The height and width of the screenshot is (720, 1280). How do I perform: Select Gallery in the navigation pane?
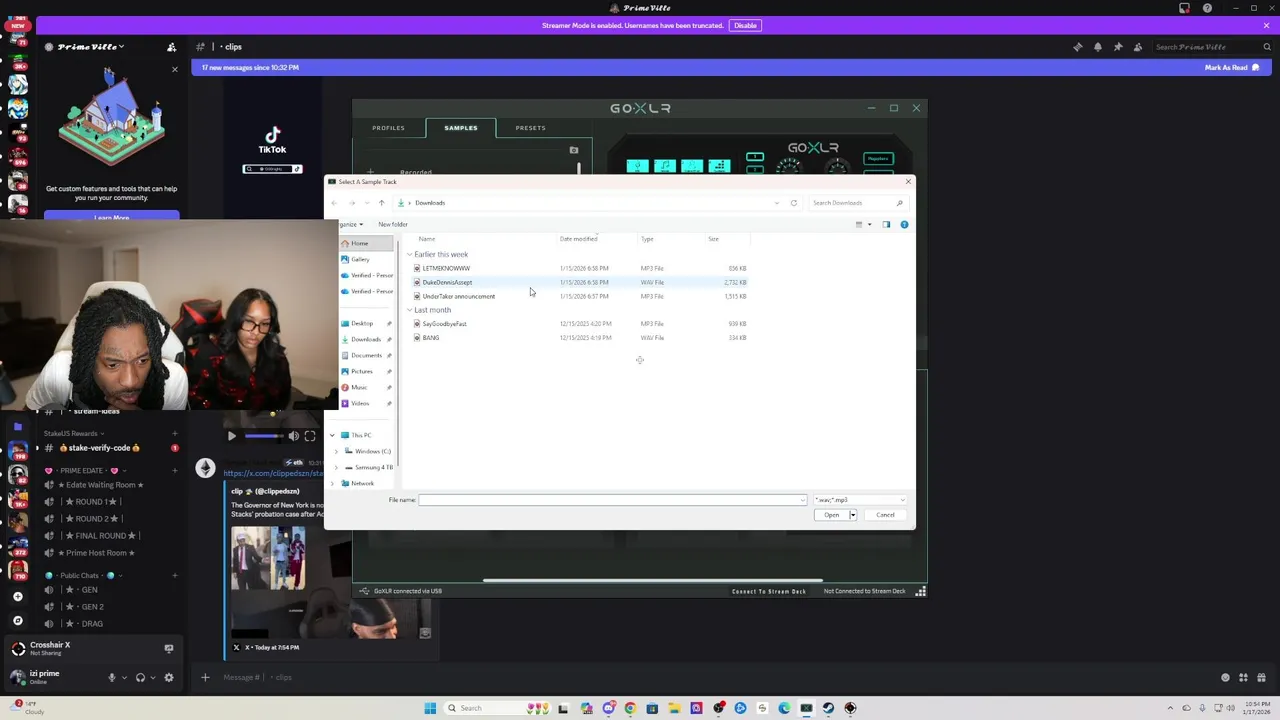tap(360, 259)
